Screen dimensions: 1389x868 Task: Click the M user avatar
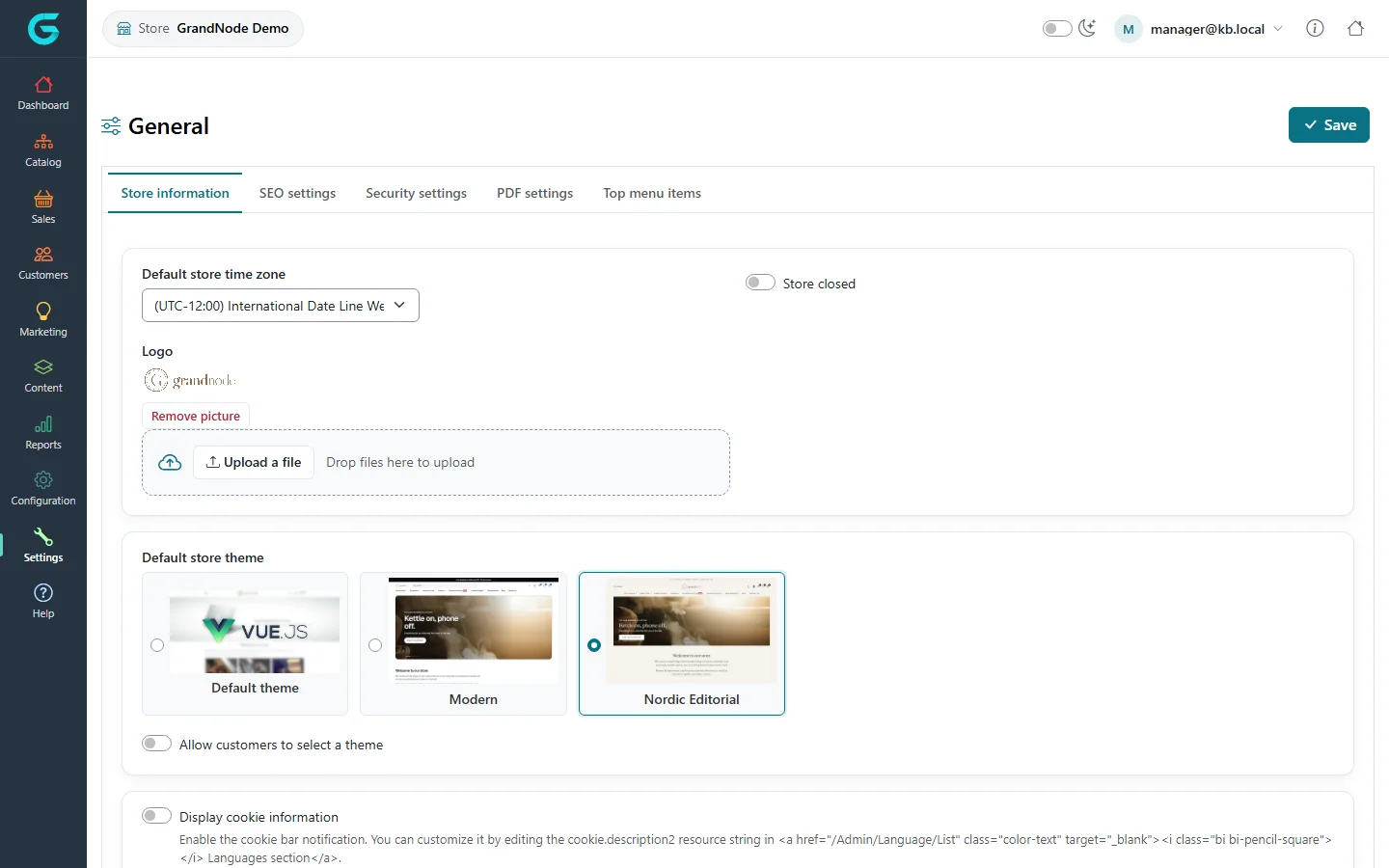coord(1128,29)
